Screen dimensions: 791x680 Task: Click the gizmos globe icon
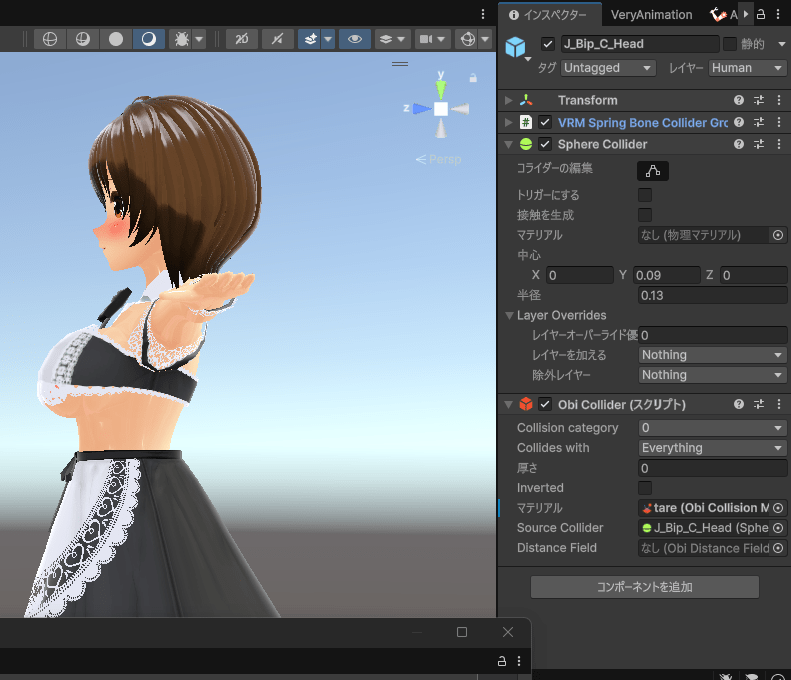[x=468, y=39]
